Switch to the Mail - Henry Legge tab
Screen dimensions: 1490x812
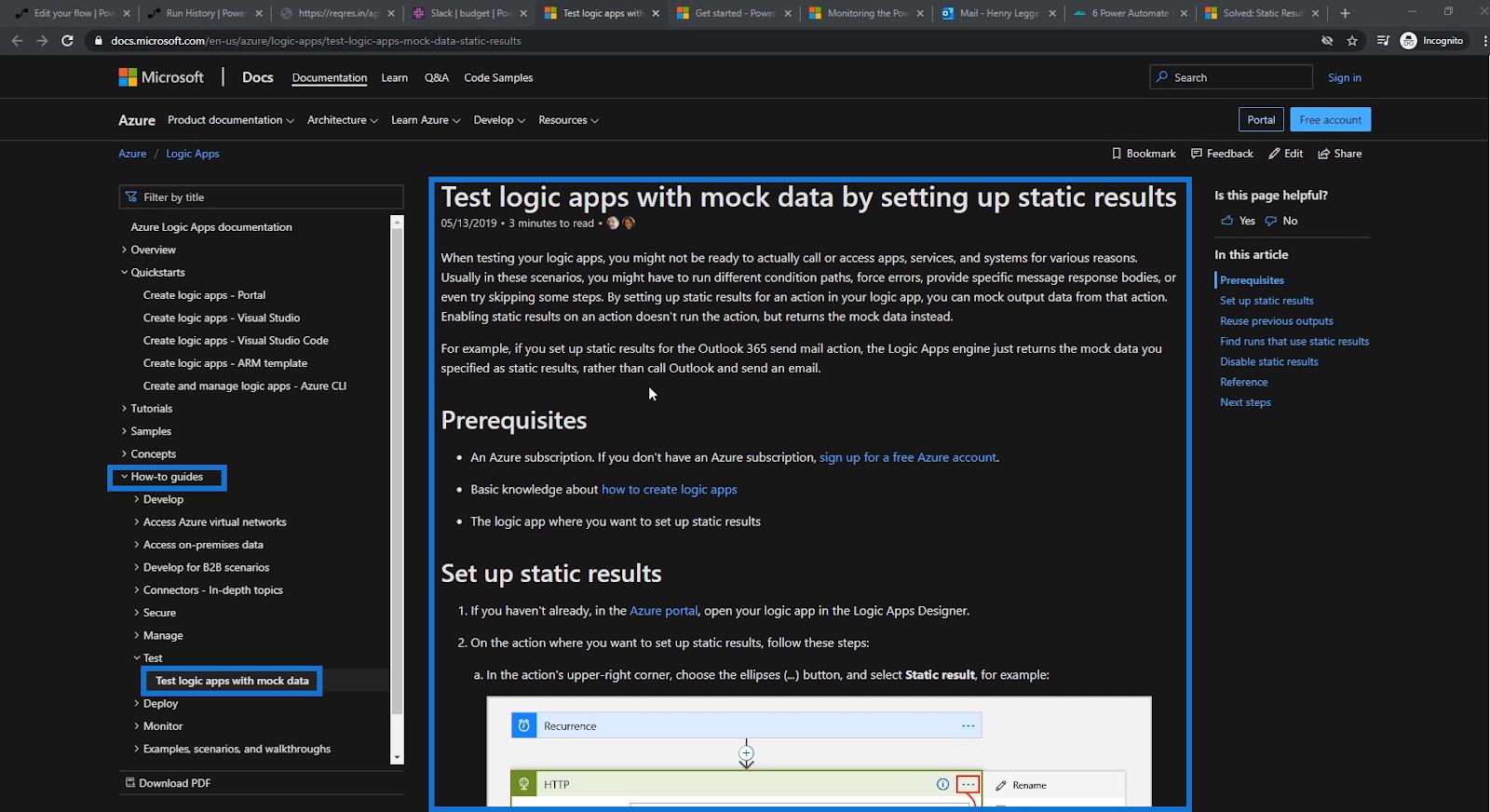click(x=999, y=13)
